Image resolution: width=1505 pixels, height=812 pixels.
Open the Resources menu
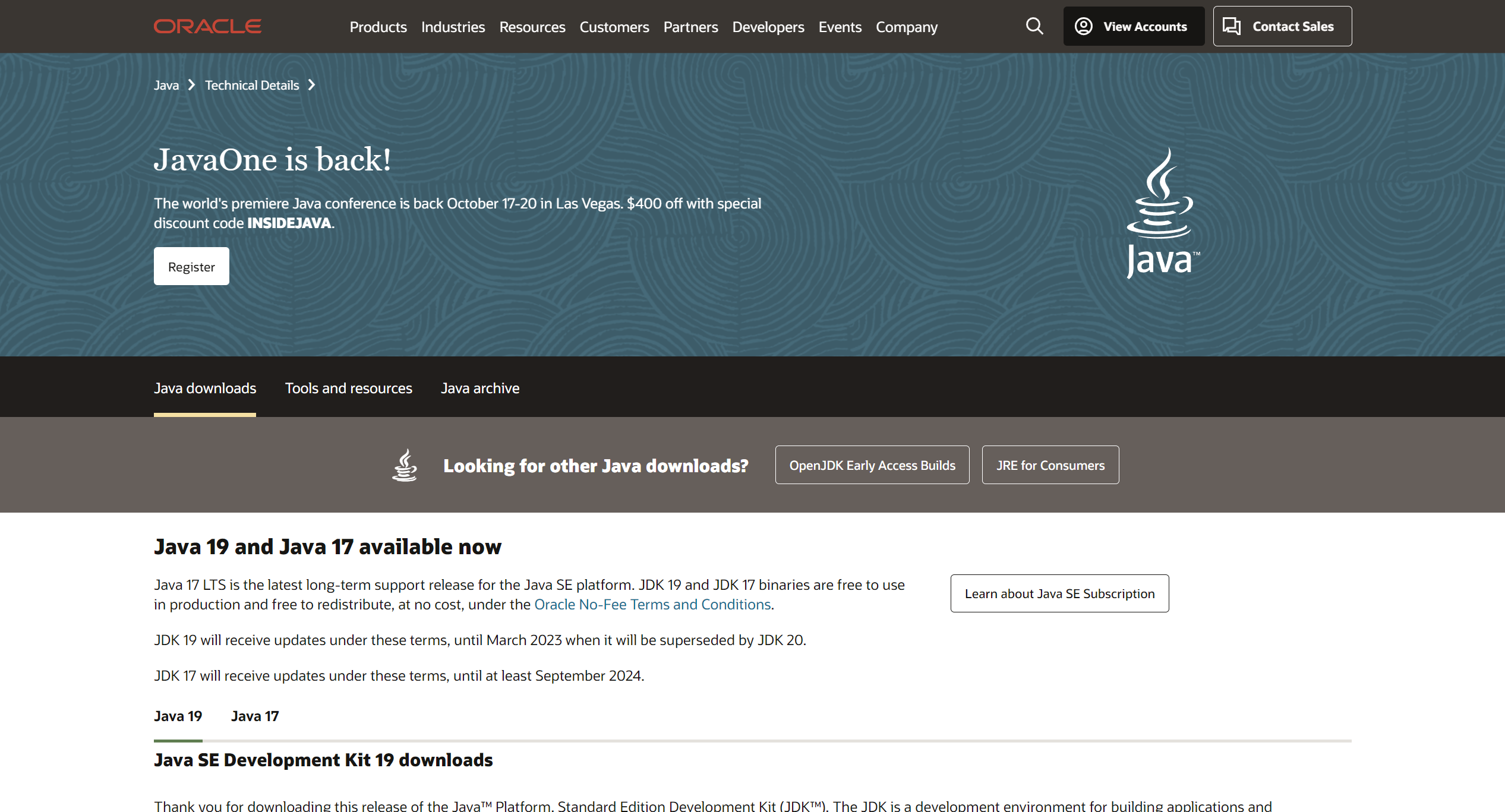tap(532, 27)
